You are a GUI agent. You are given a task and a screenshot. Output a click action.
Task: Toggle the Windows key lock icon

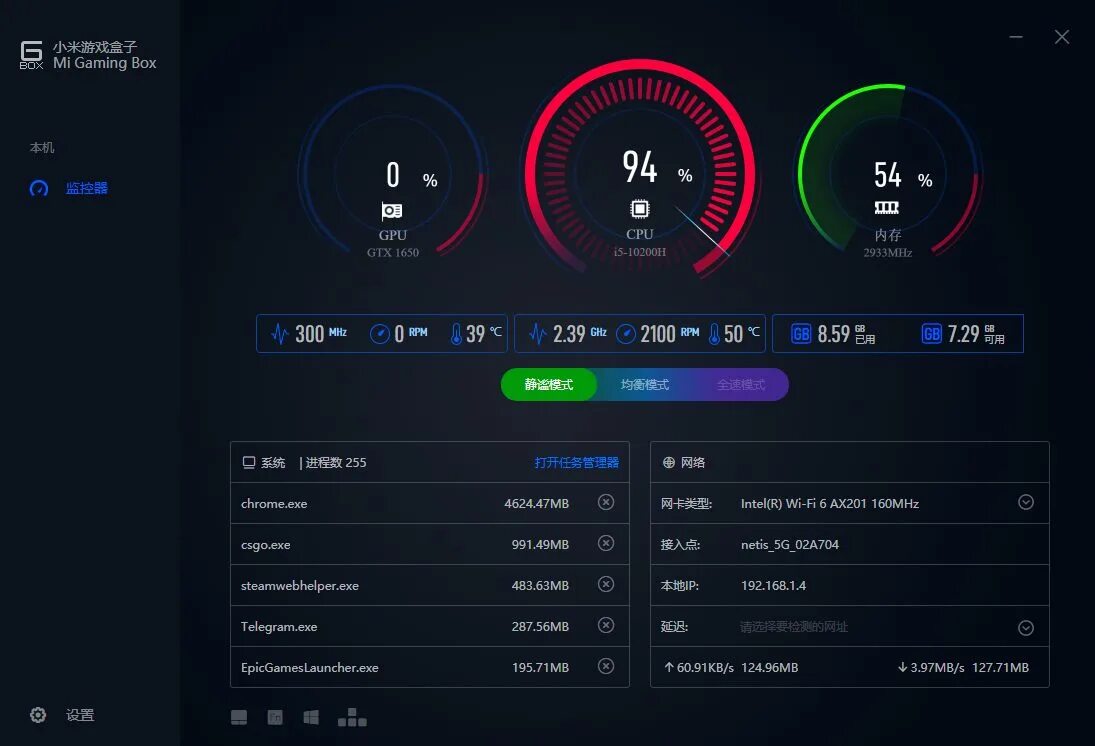311,717
